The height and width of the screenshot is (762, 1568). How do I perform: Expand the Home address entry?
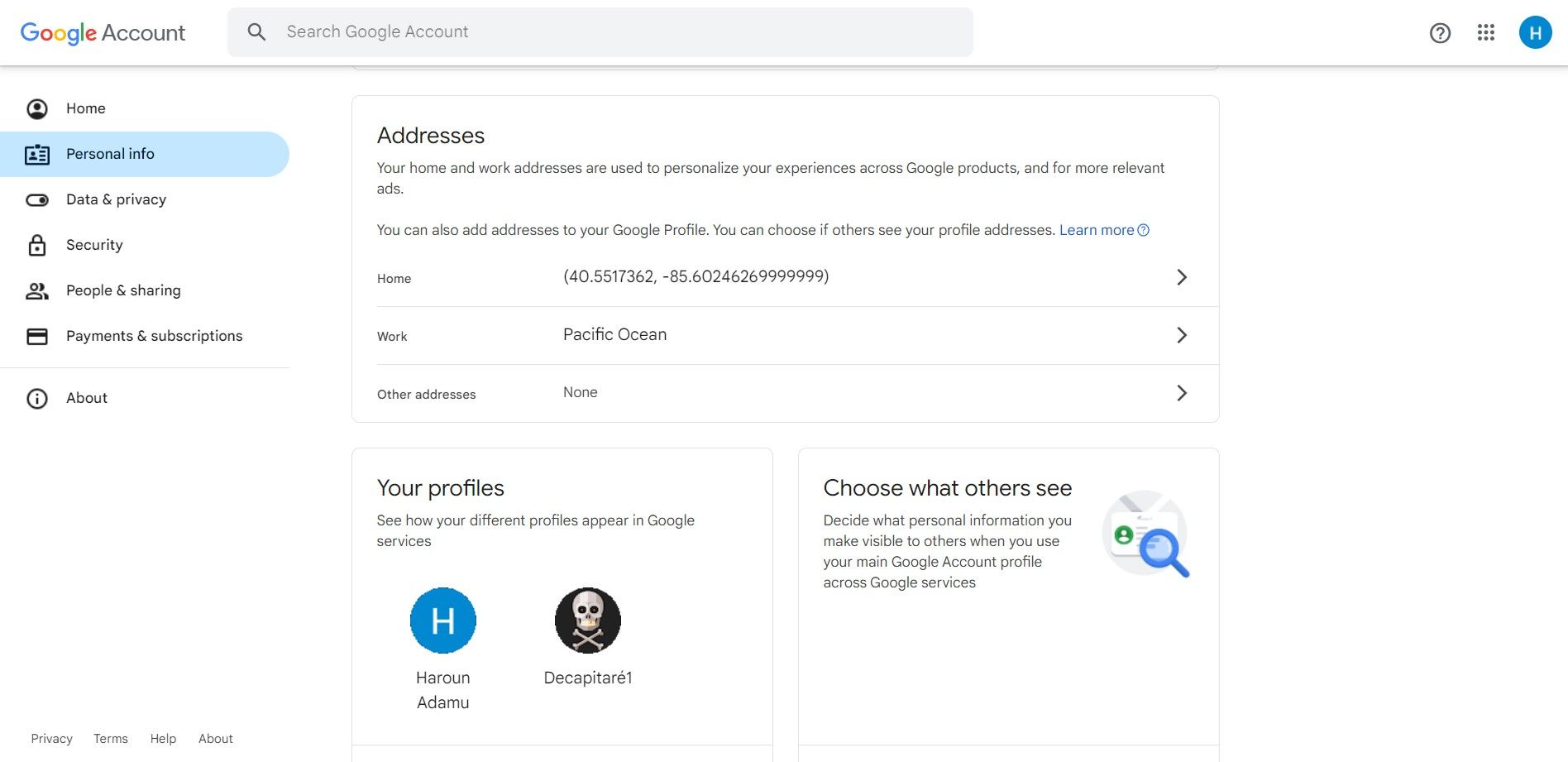coord(1182,277)
